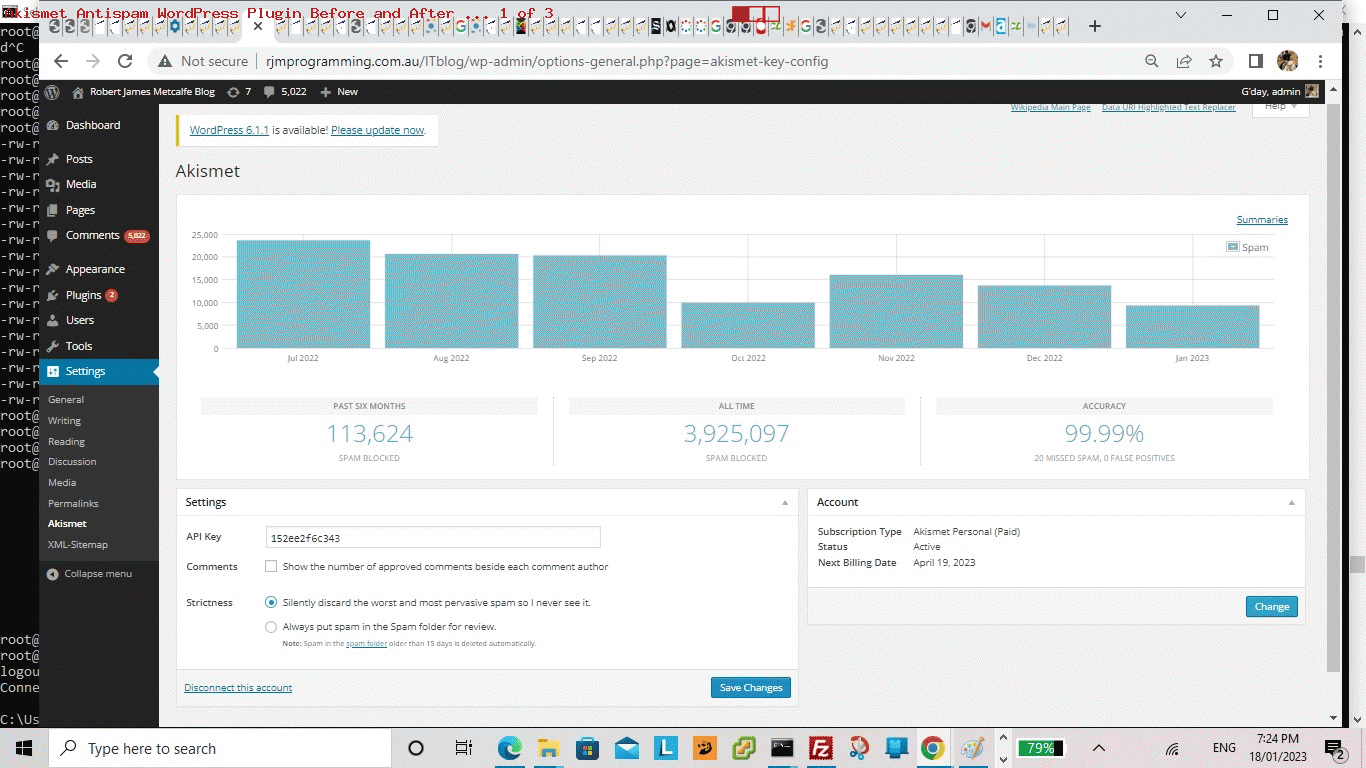
Task: Click the 'Disconnect this account' link
Action: click(x=238, y=688)
